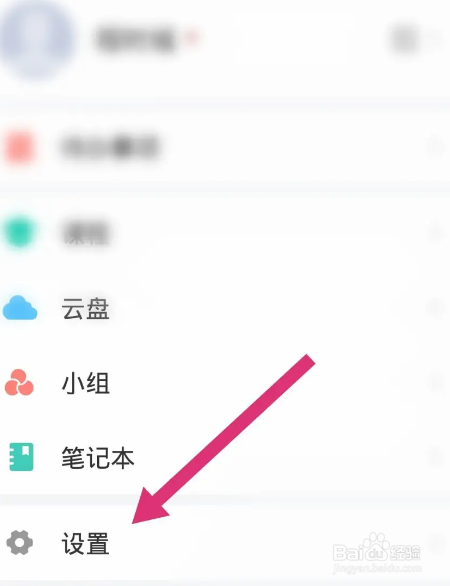
Task: Go to 设置 text entry
Action: click(x=86, y=543)
